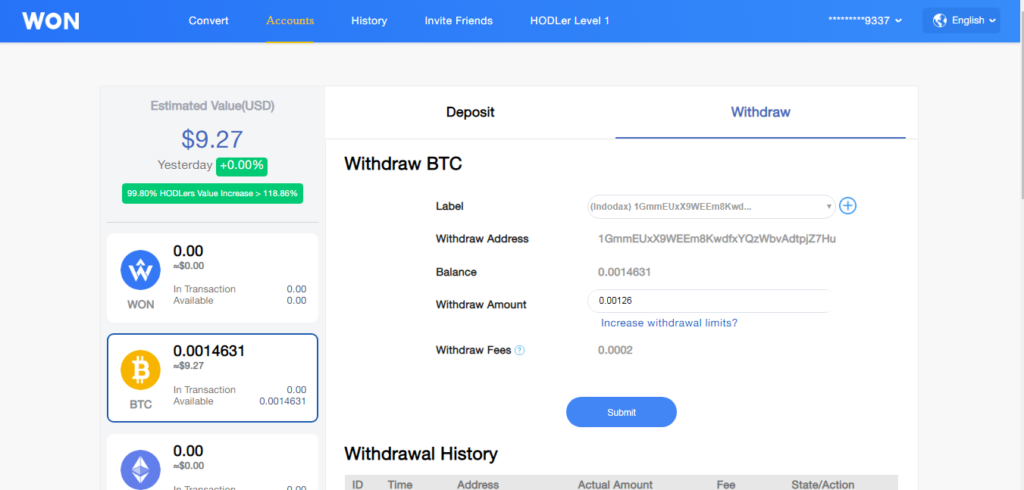Click the Withdraw BTC heading
The width and height of the screenshot is (1024, 490).
(403, 163)
